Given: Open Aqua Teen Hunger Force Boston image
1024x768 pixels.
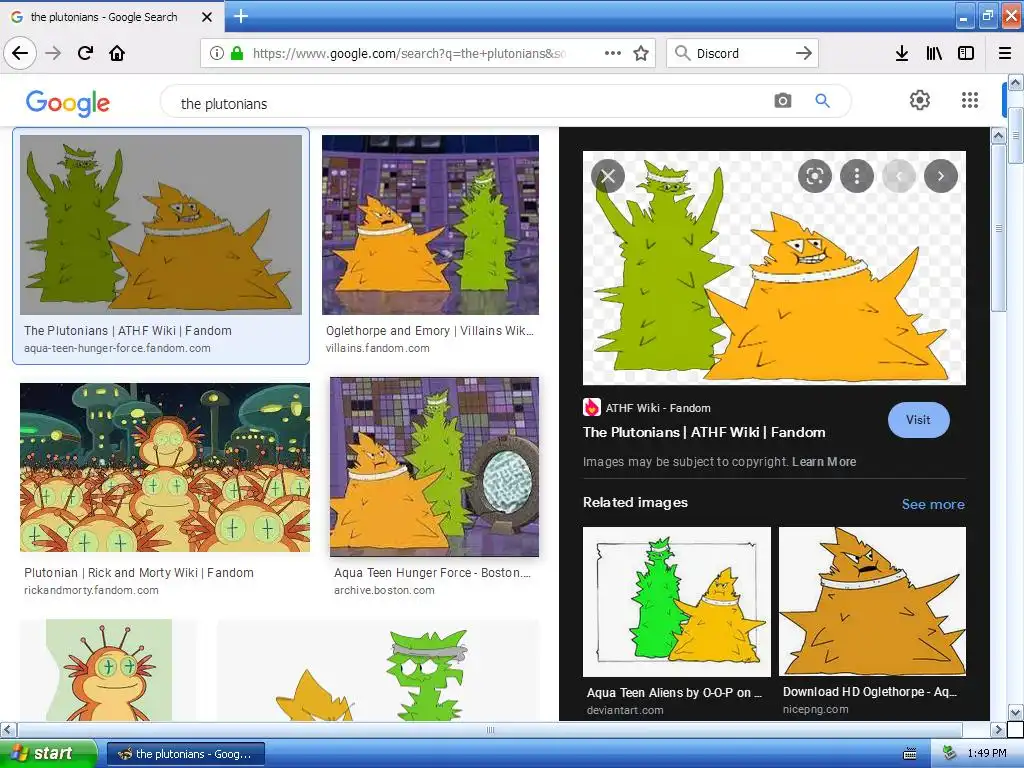Looking at the screenshot, I should [x=434, y=467].
